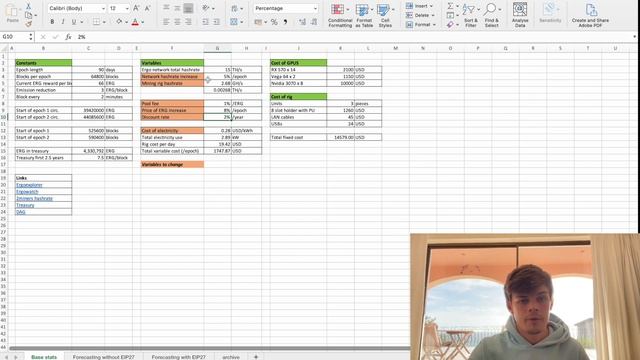
Task: Toggle bottom vertical alignment
Action: (x=188, y=8)
